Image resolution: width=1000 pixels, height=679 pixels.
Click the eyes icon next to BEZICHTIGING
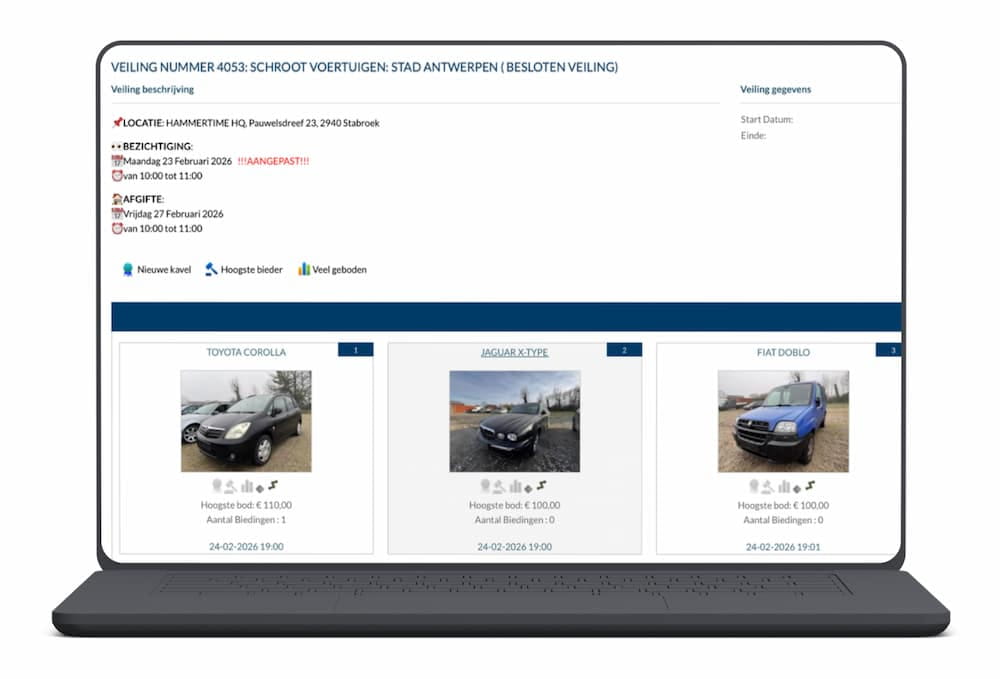point(117,147)
